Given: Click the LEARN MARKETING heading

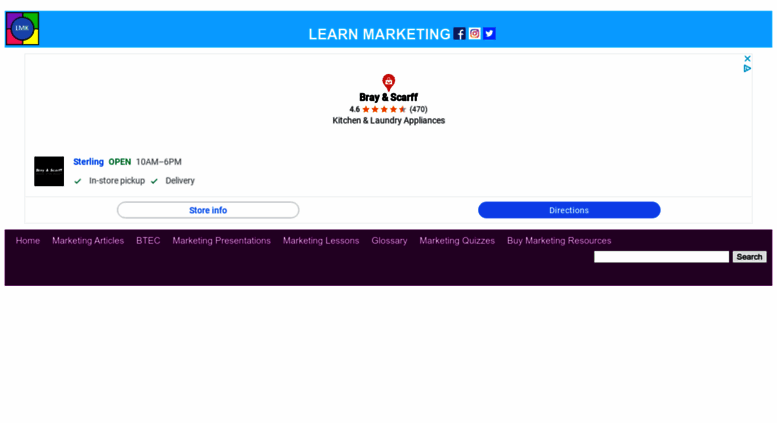Looking at the screenshot, I should click(379, 34).
